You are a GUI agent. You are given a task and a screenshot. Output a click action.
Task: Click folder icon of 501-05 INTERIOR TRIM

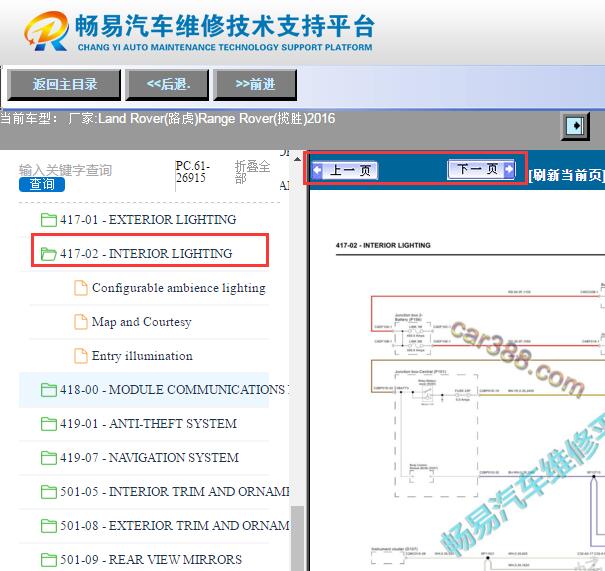(49, 492)
